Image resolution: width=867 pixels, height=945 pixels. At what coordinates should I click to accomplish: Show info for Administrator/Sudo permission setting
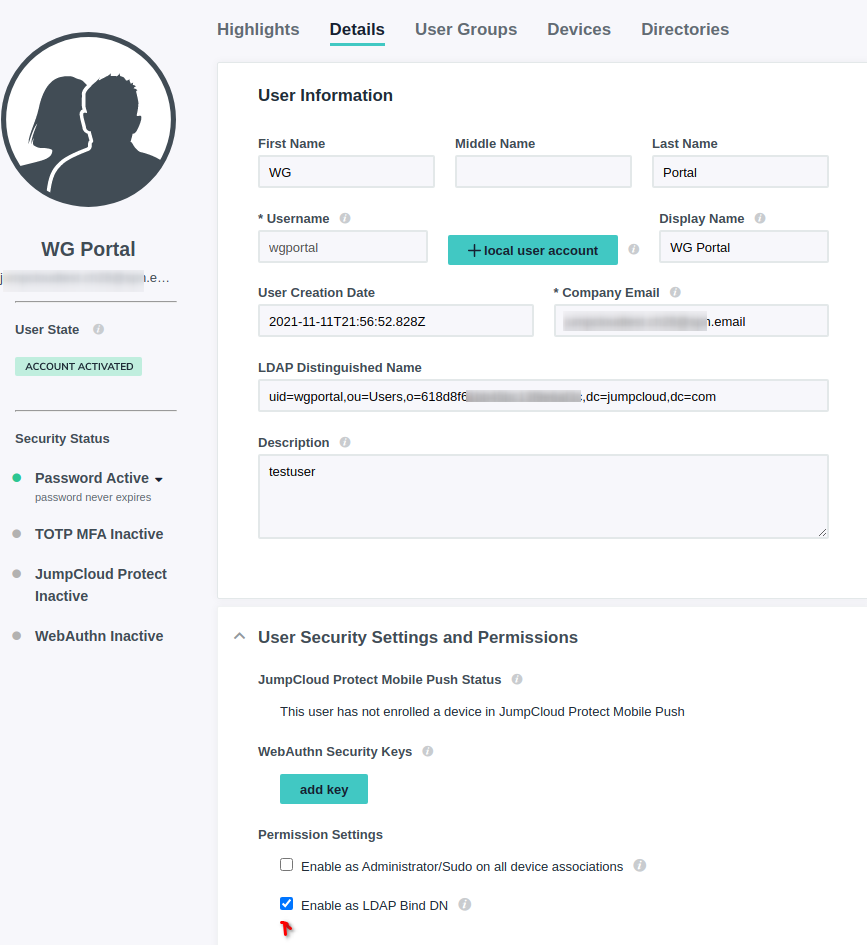[639, 866]
